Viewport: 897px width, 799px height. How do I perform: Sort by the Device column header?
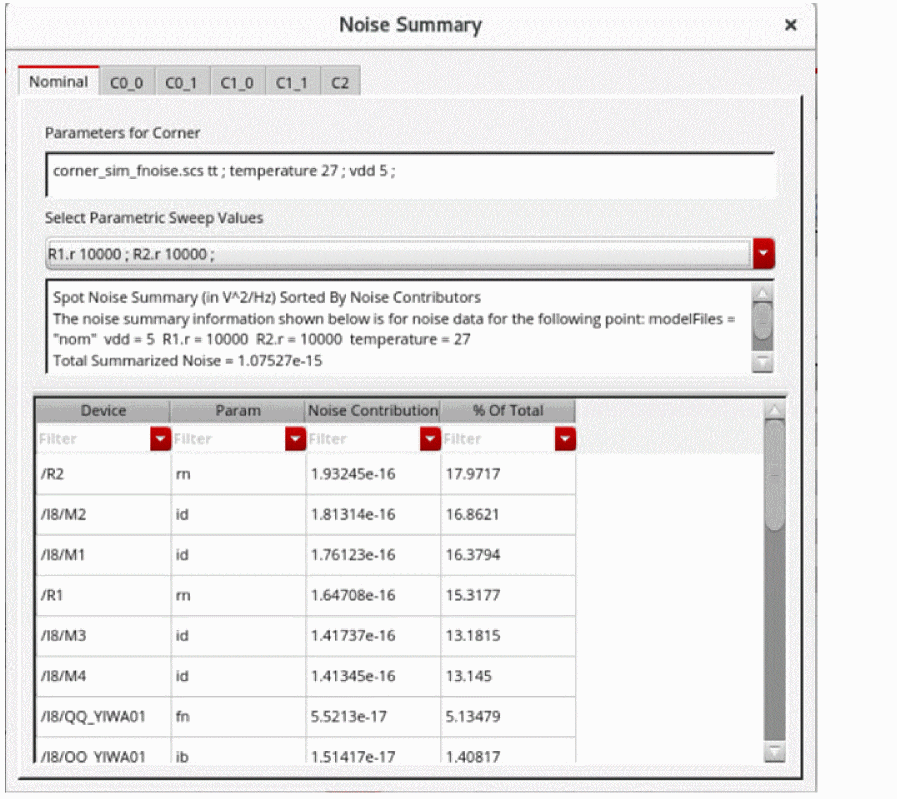(103, 411)
